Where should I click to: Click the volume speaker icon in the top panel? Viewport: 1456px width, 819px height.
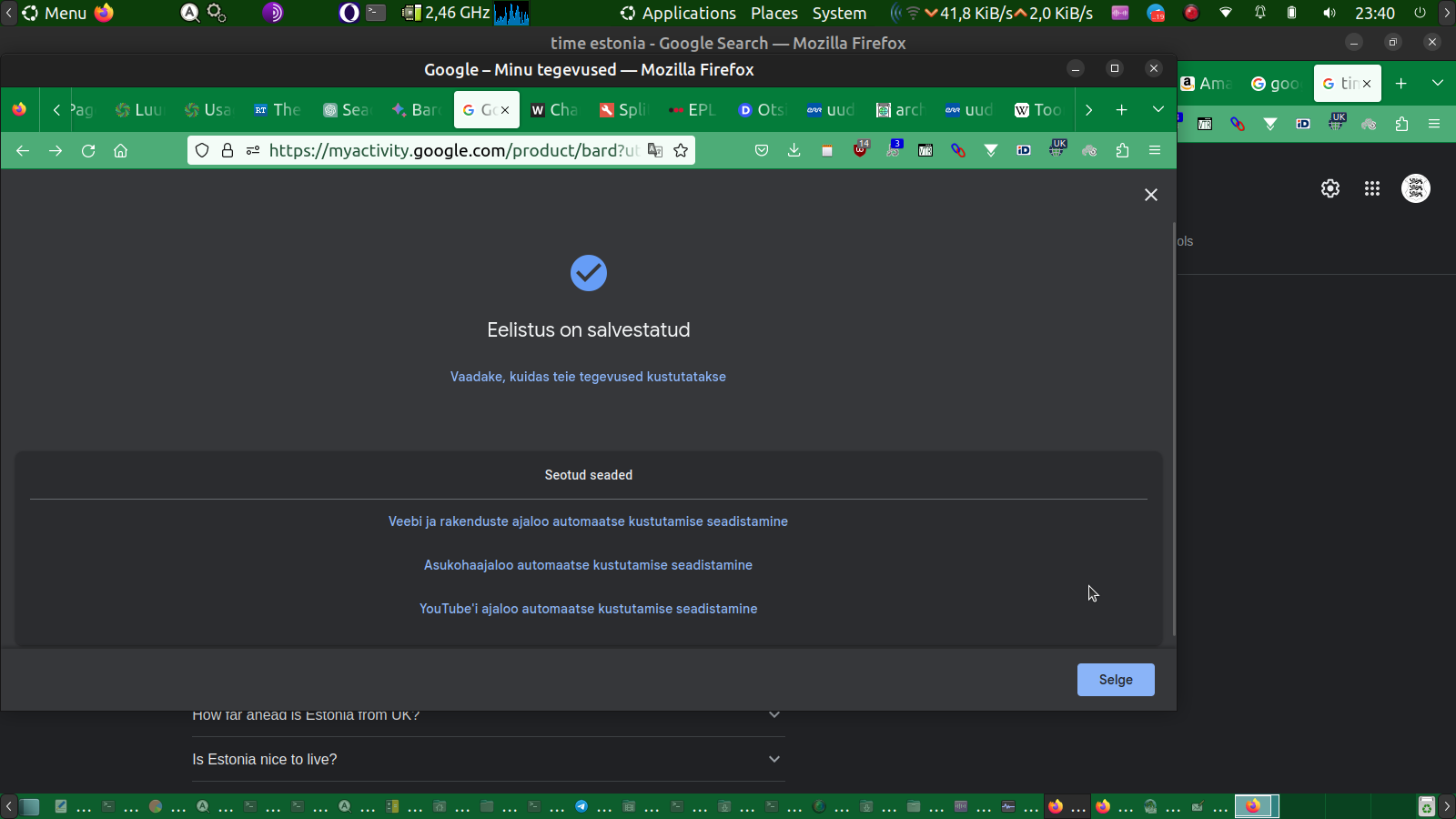point(1330,14)
